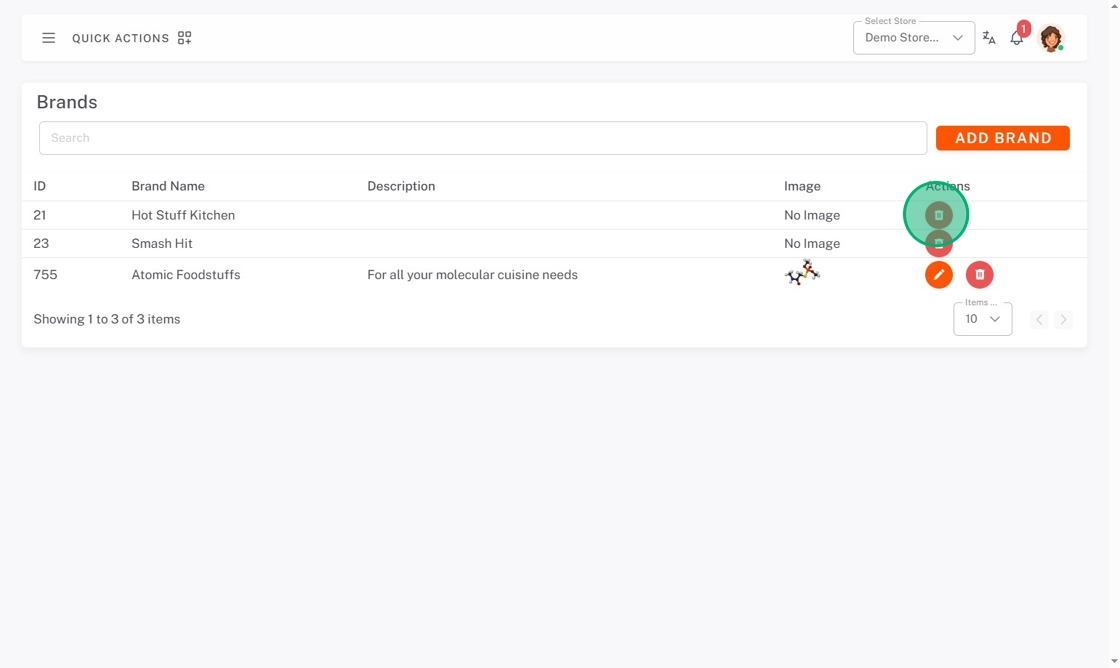Sort by the ID column header
1120x668 pixels.
[40, 186]
